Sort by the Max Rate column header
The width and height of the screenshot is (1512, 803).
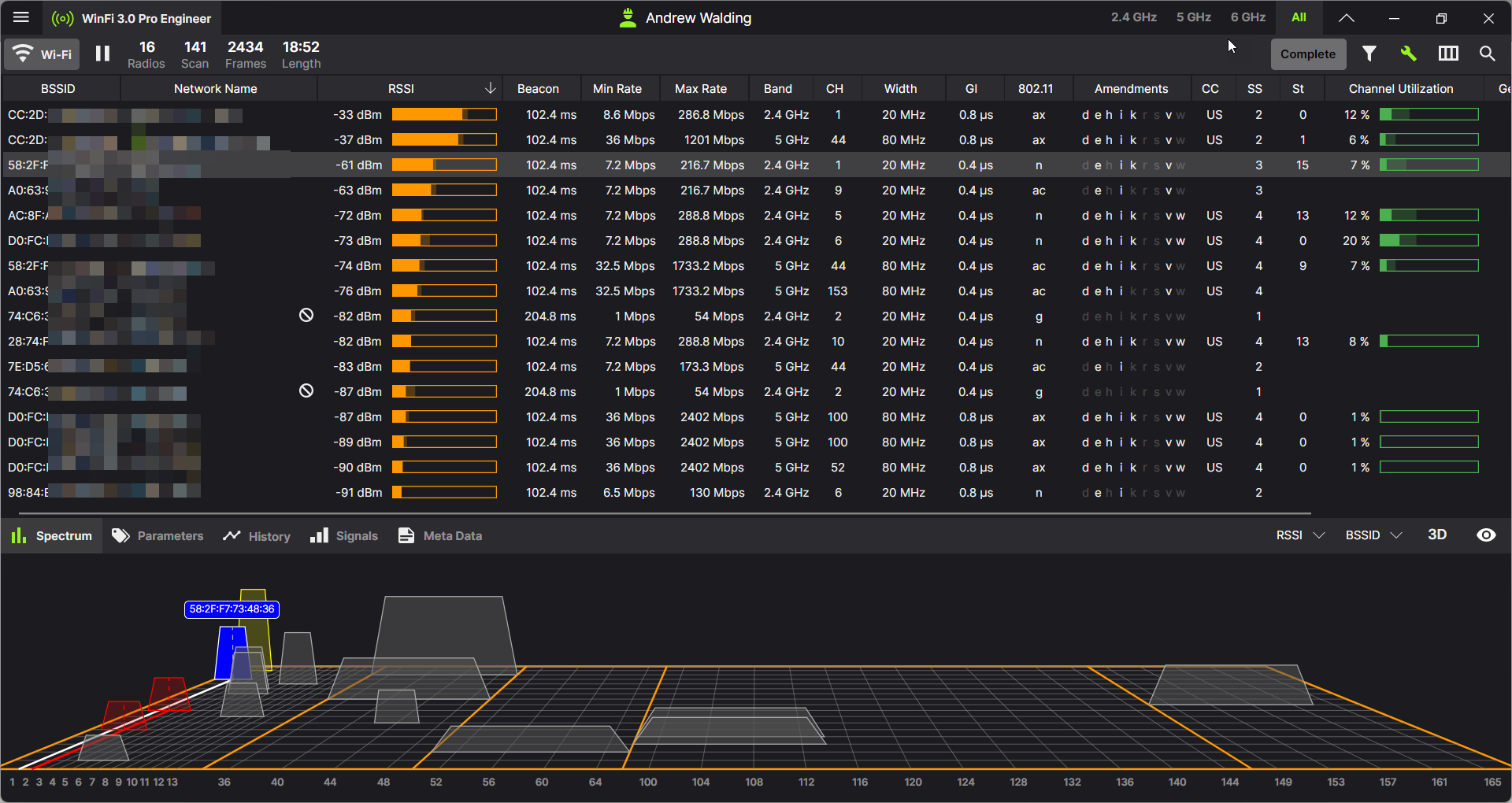coord(700,89)
